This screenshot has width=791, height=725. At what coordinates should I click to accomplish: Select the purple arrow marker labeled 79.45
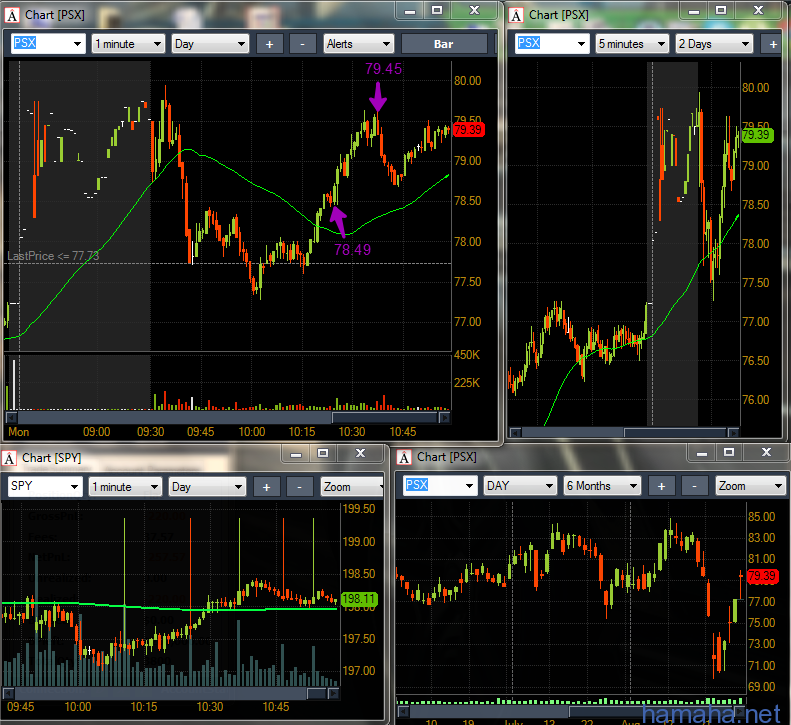[377, 99]
